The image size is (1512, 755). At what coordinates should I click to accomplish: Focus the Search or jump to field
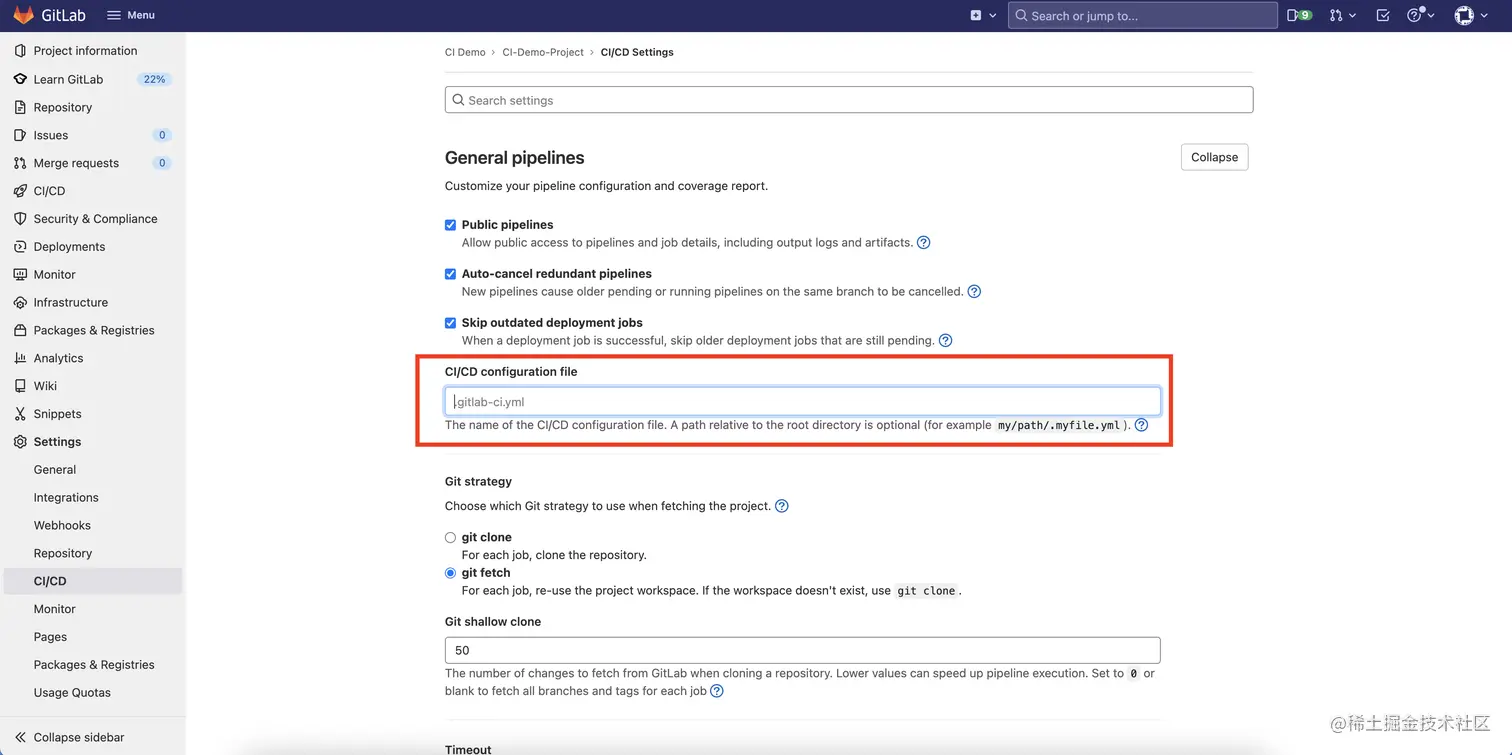tap(1142, 15)
